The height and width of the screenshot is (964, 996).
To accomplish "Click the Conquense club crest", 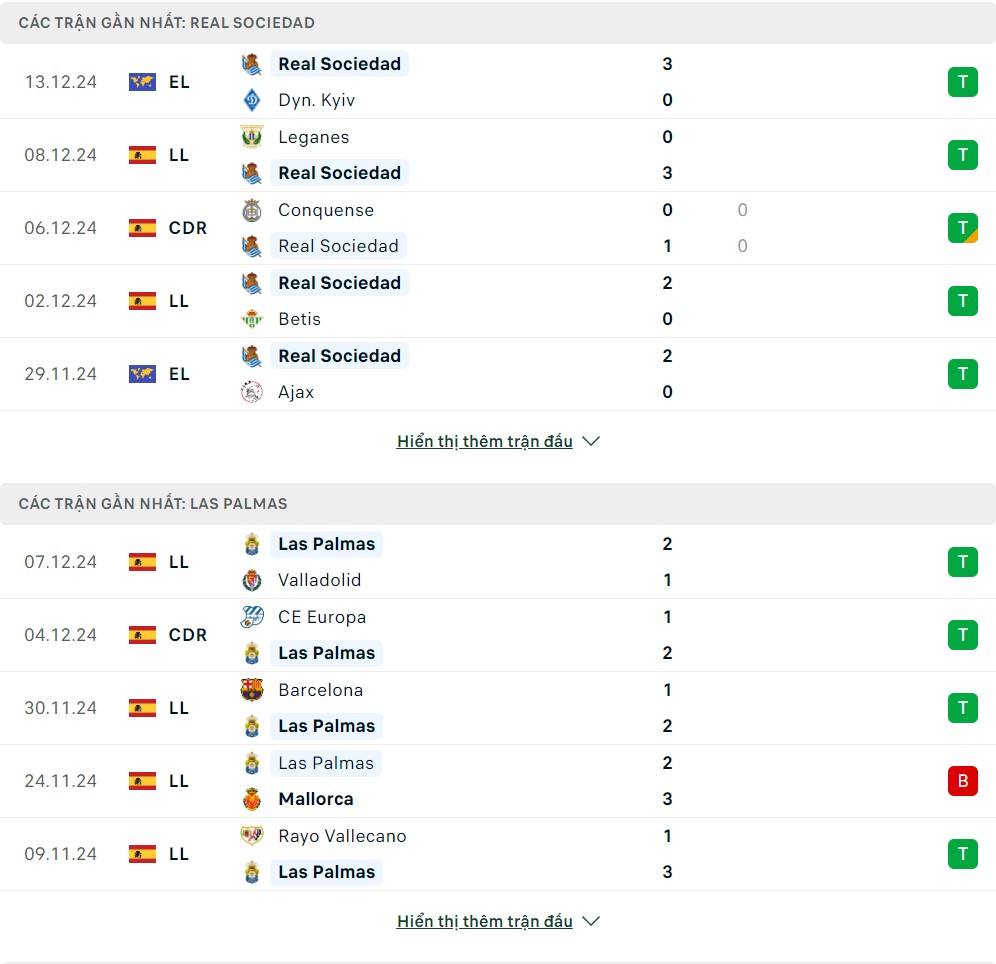I will click(251, 210).
